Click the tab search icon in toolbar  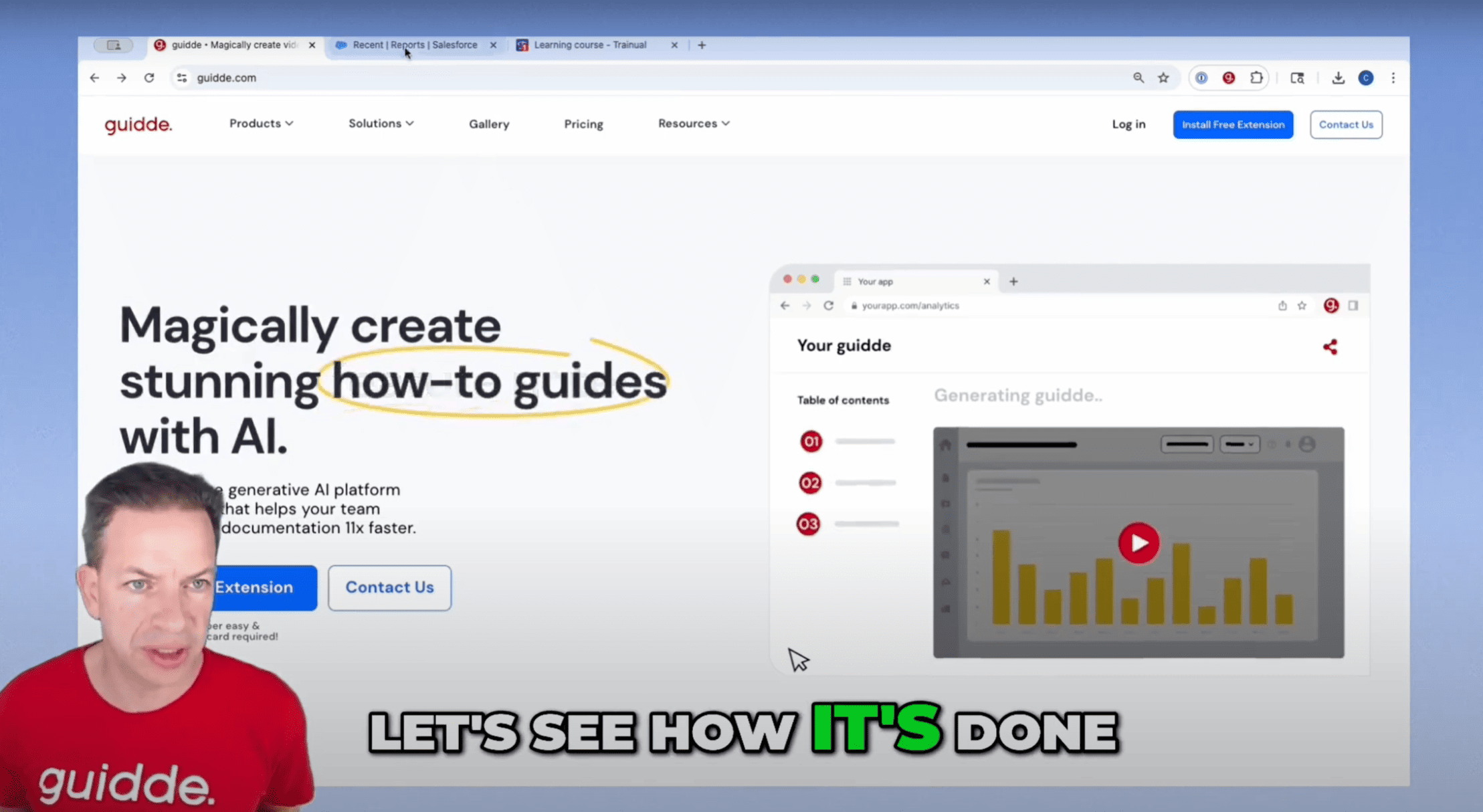click(1297, 78)
